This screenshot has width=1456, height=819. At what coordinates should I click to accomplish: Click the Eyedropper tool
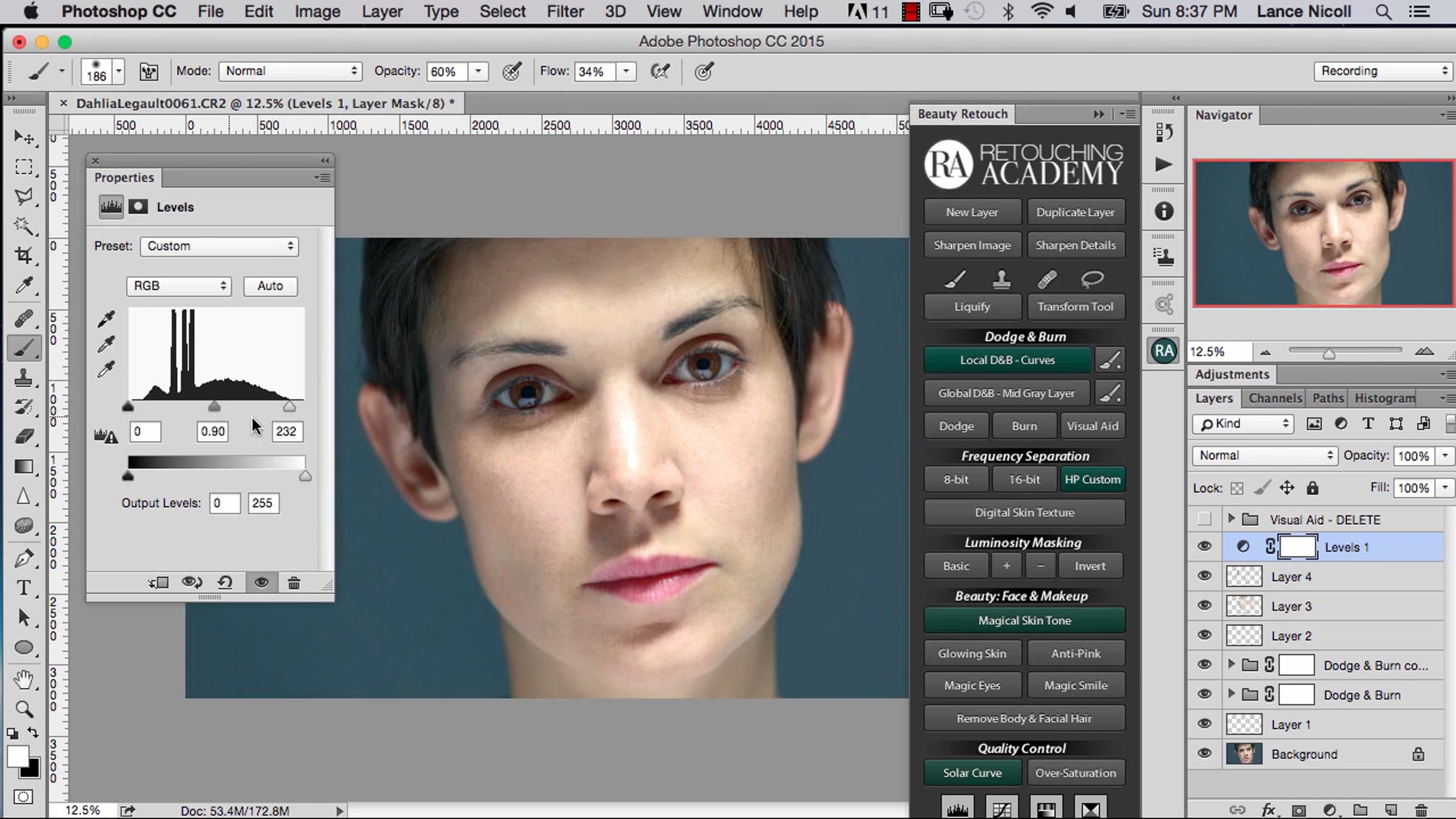tap(24, 285)
